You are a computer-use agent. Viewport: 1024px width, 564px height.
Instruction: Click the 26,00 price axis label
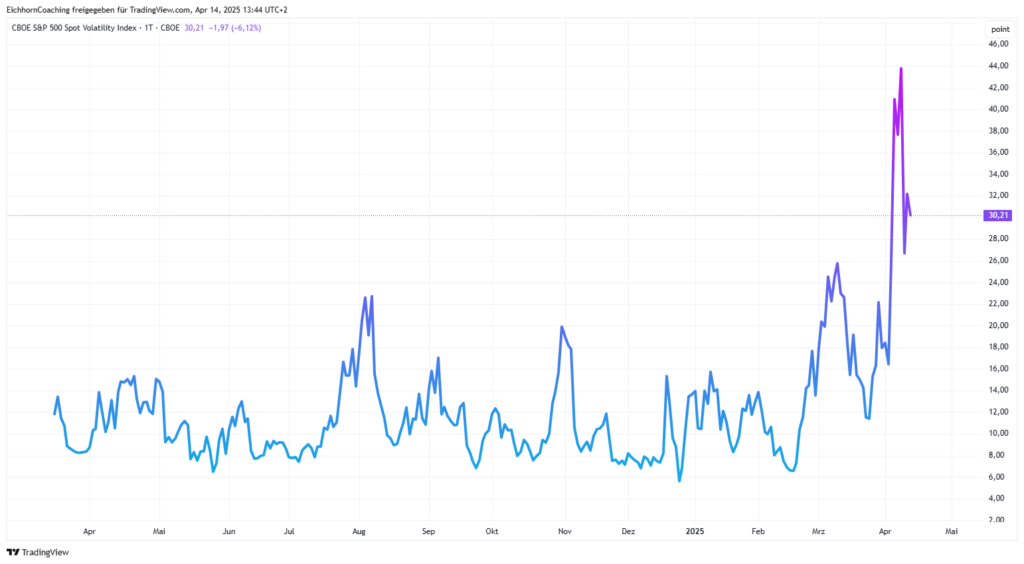998,260
